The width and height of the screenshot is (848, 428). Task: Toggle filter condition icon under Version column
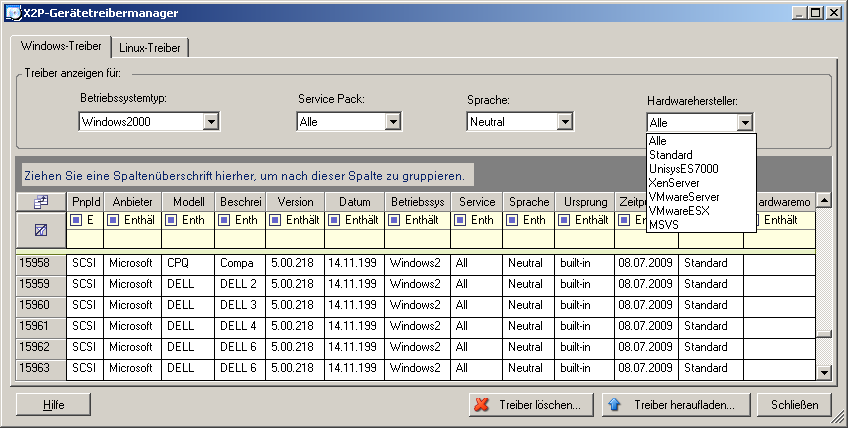pos(275,220)
